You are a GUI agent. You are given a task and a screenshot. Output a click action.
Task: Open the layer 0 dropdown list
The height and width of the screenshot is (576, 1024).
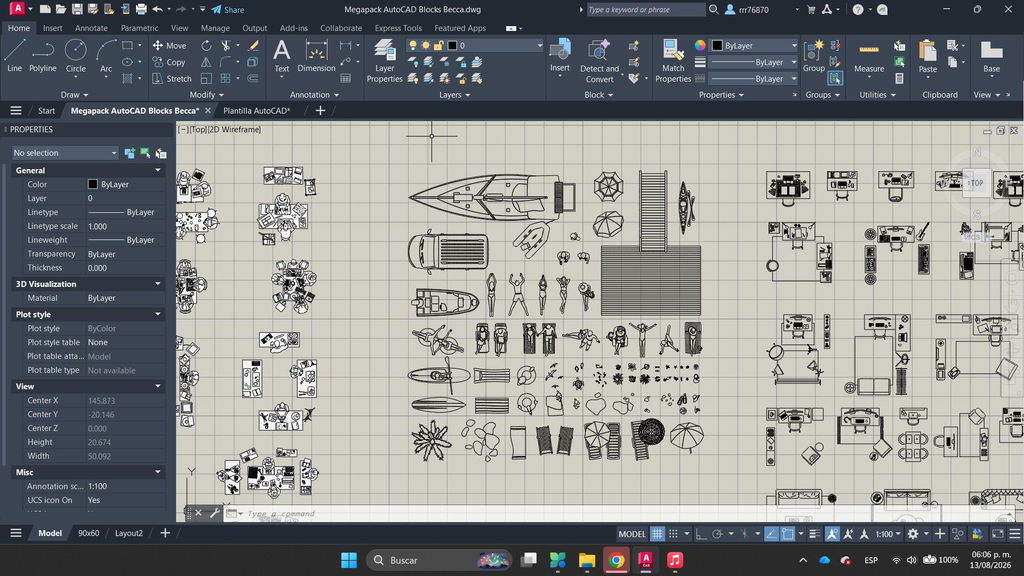(494, 45)
